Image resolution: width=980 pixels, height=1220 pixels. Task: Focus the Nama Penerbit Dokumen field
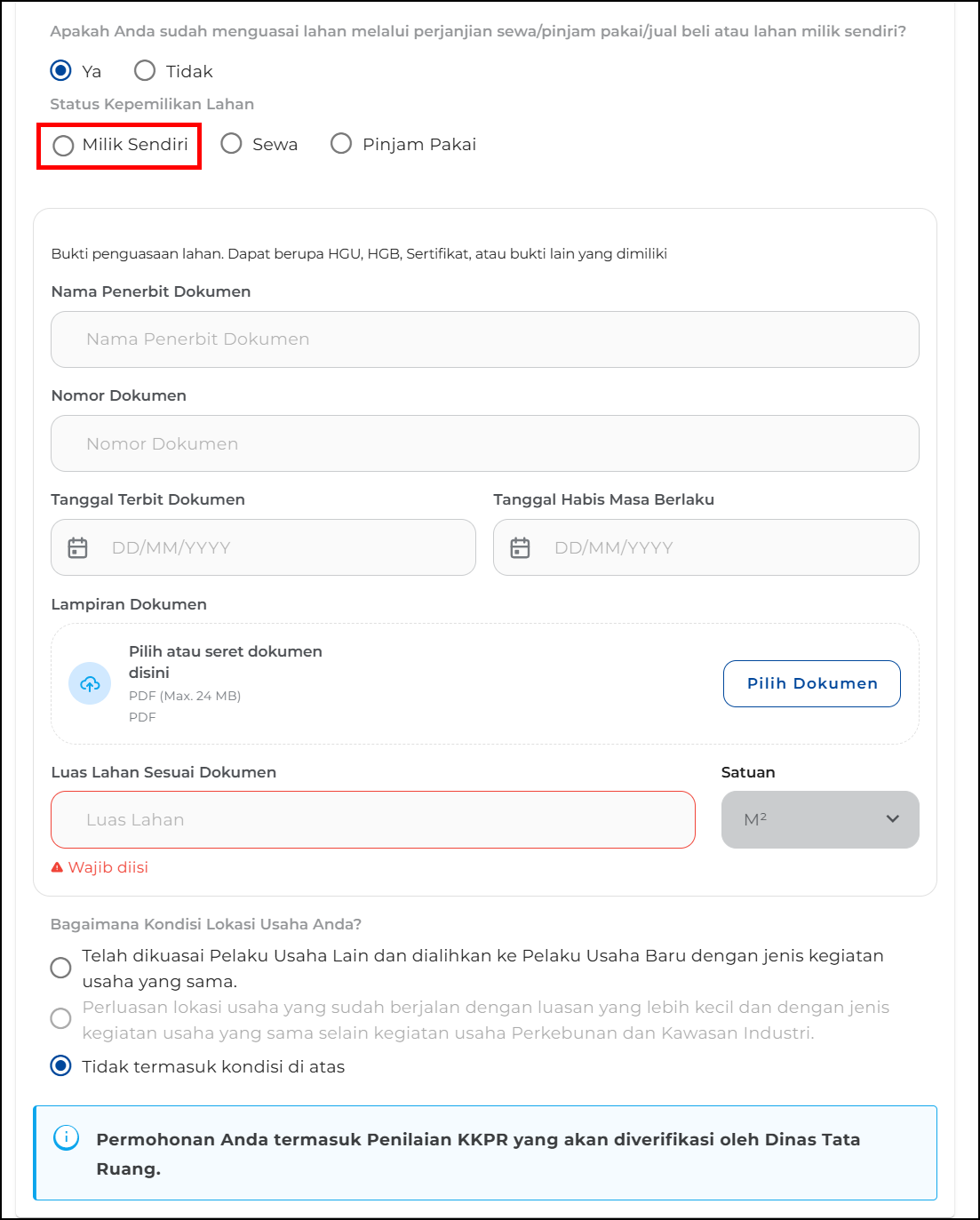(x=484, y=339)
